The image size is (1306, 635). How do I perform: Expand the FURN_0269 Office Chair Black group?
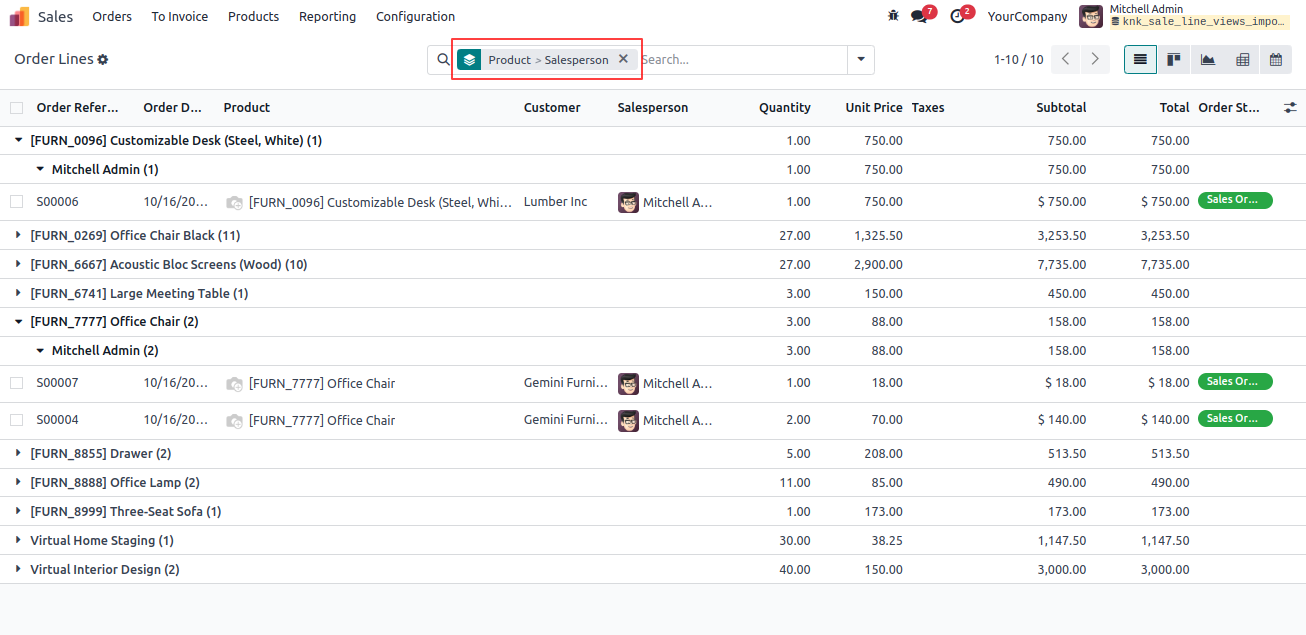tap(18, 236)
